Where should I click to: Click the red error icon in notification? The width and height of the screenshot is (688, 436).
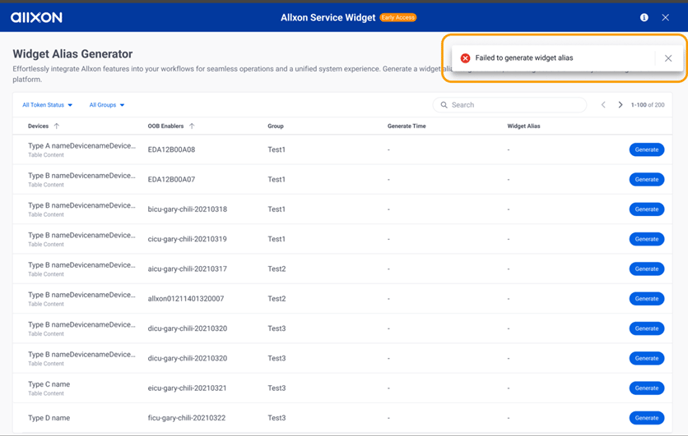click(x=466, y=58)
